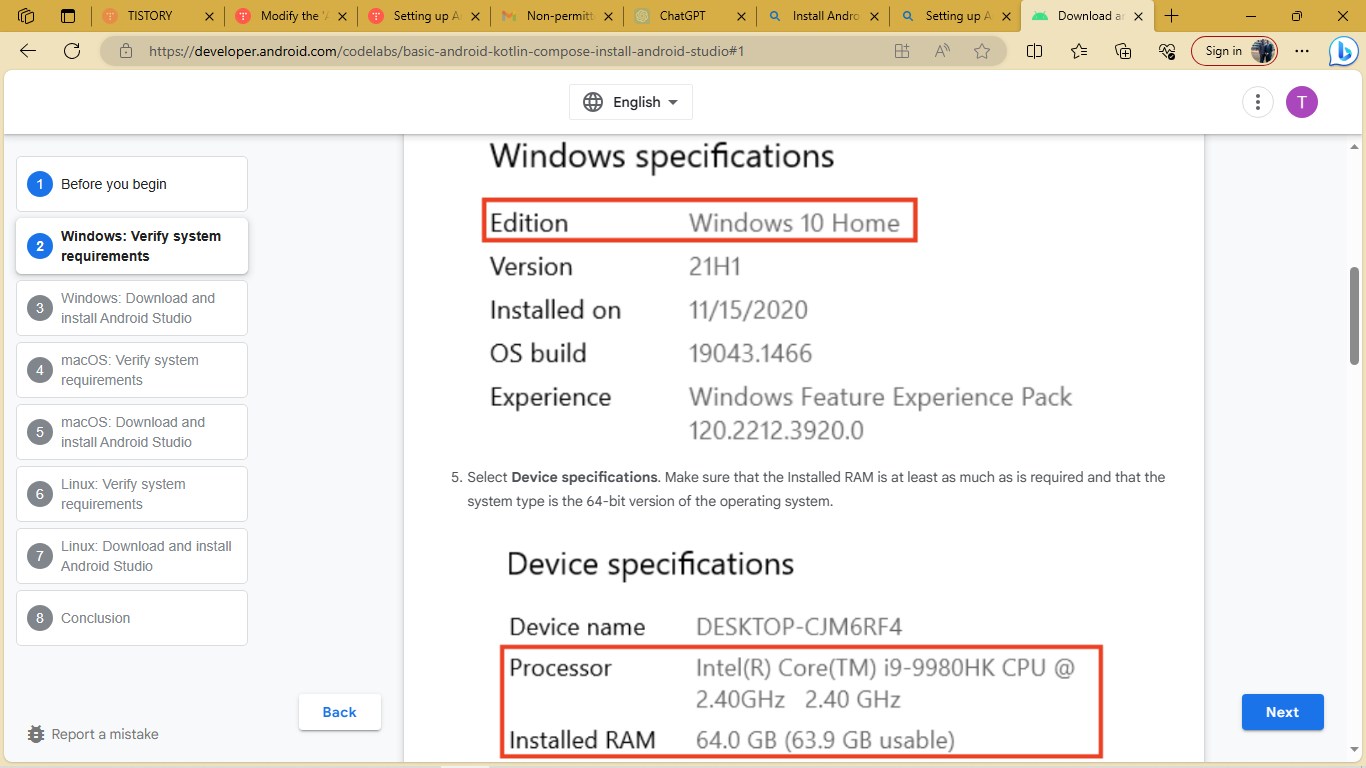Open the purple T account avatar
The height and width of the screenshot is (768, 1366).
tap(1302, 102)
